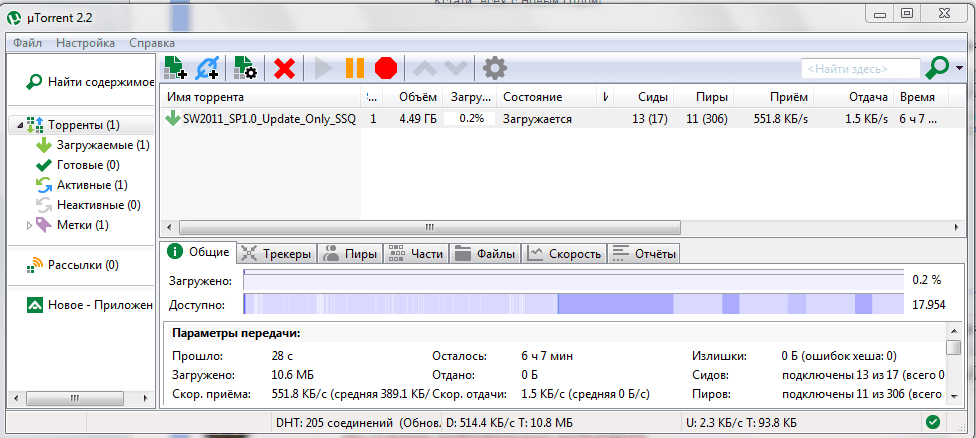Switch to the Общие tab

pos(199,251)
